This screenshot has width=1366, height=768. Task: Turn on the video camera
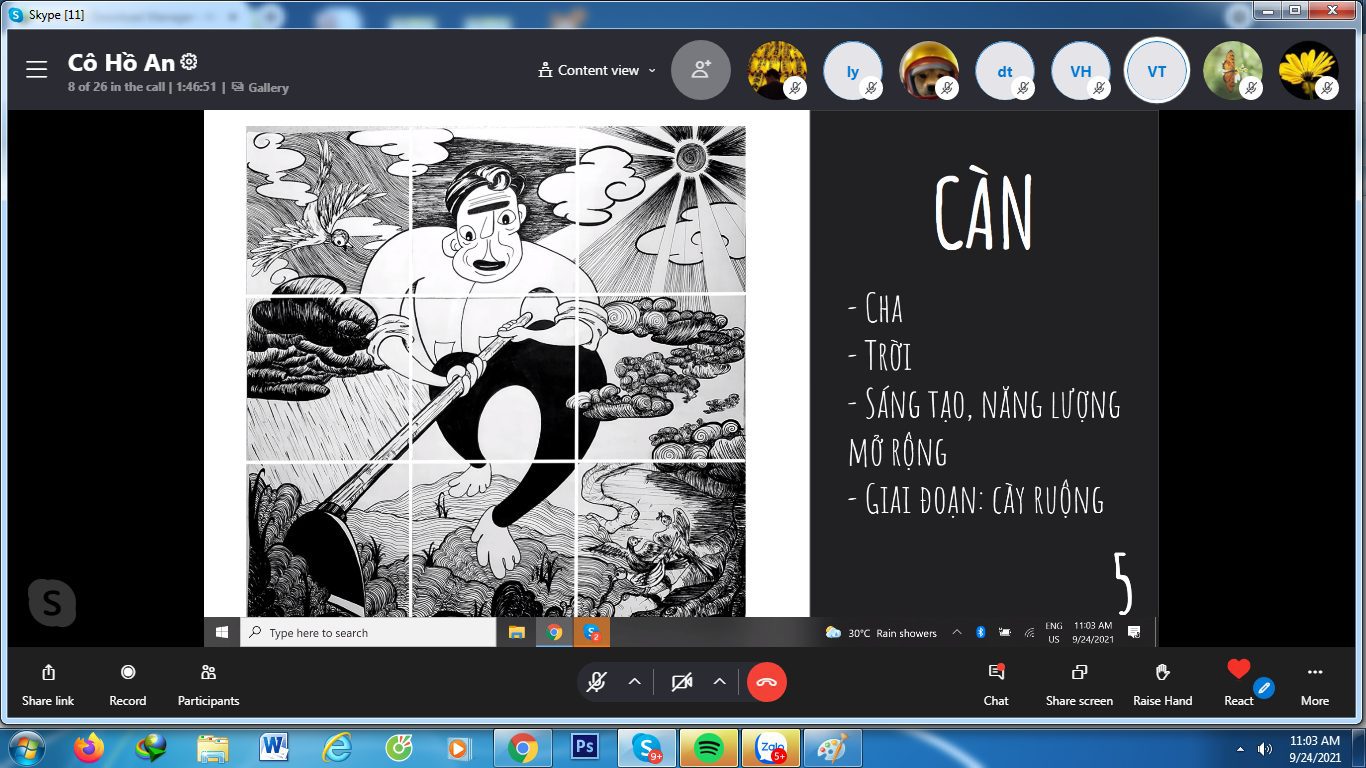pos(682,682)
